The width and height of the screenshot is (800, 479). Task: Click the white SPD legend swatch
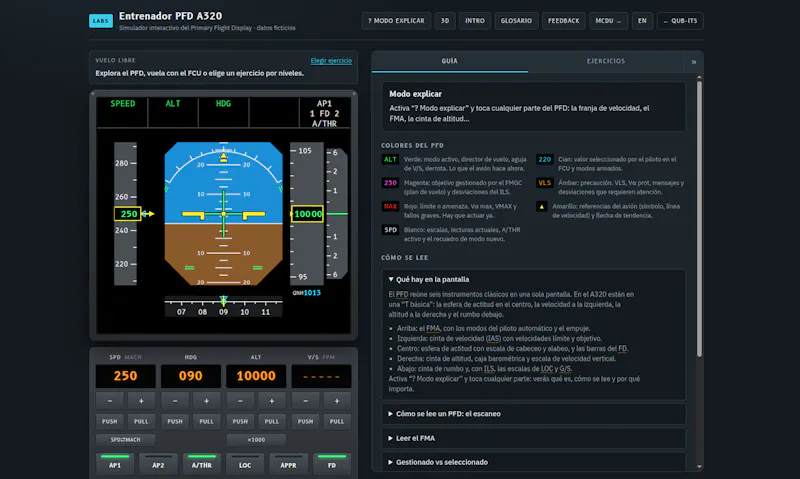(x=390, y=230)
